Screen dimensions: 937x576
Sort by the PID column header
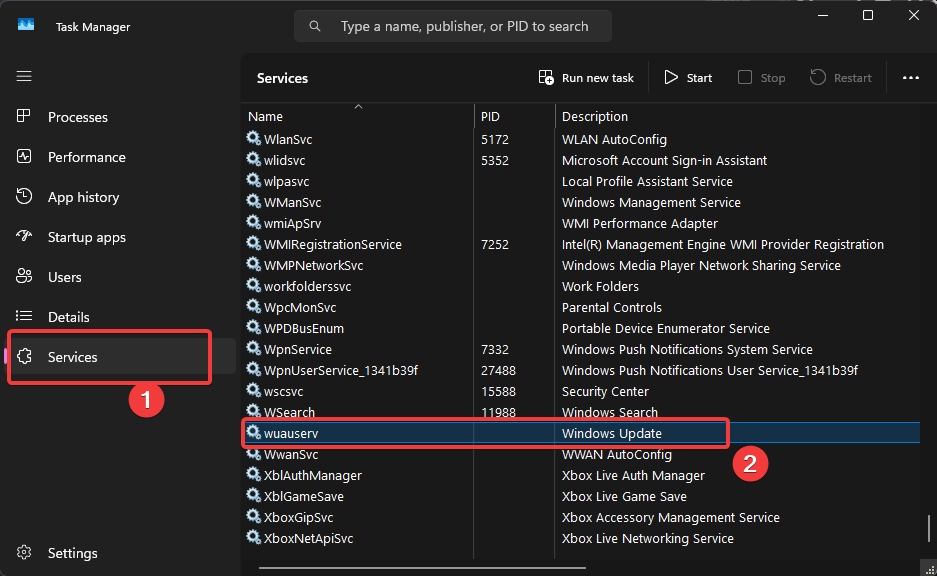pyautogui.click(x=490, y=117)
